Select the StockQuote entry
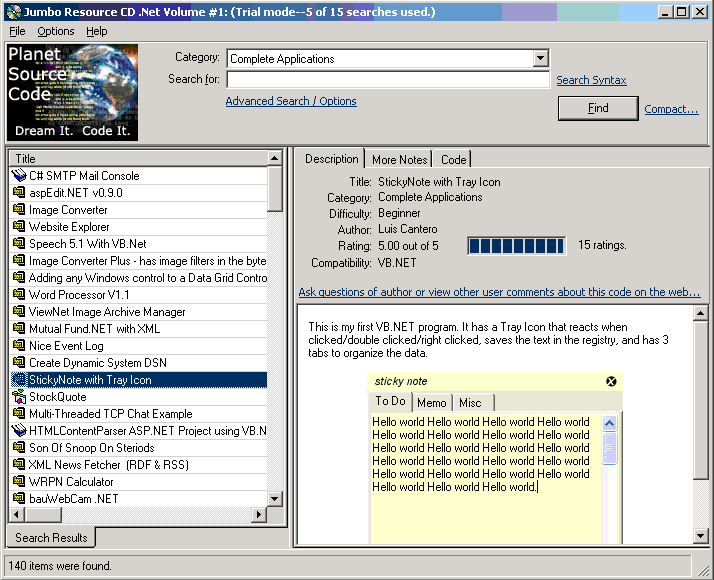Image resolution: width=714 pixels, height=580 pixels. (x=138, y=397)
